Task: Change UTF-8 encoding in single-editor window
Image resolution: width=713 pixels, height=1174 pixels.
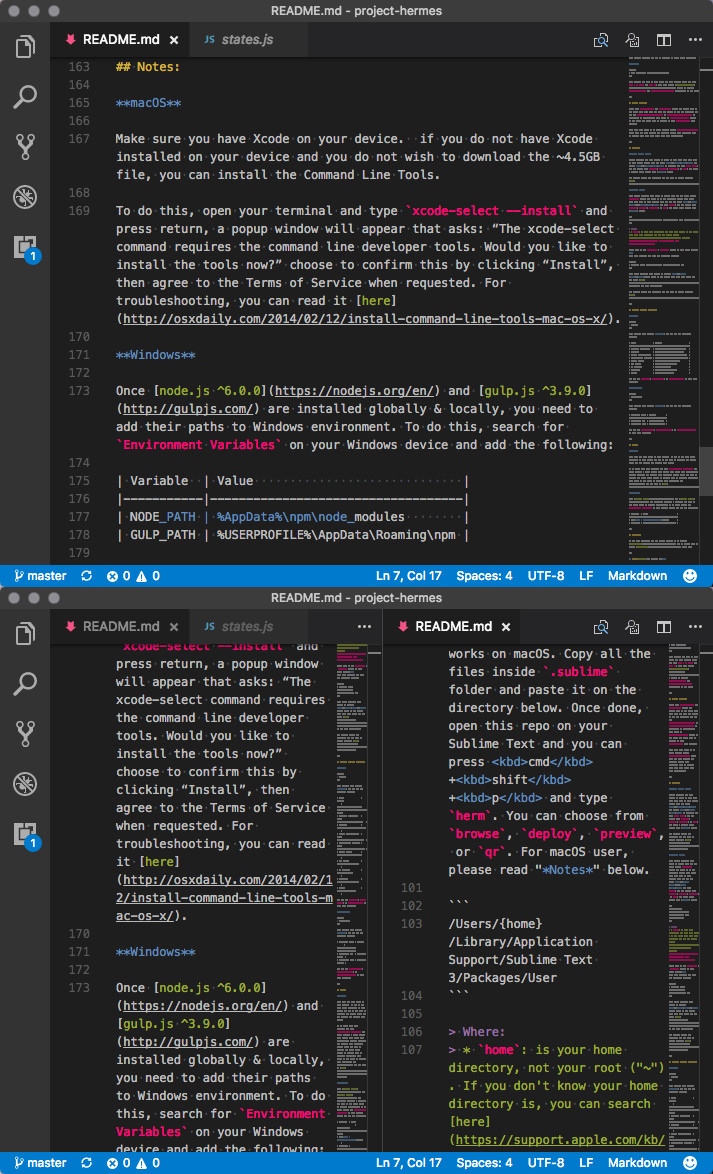Action: [546, 576]
